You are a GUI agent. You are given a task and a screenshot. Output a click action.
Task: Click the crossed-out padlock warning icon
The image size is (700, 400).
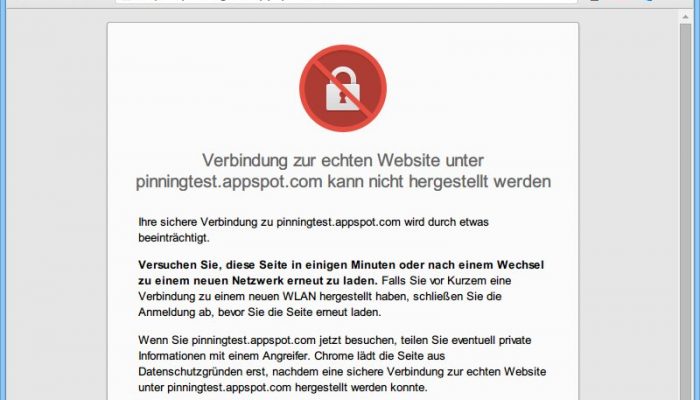[343, 88]
